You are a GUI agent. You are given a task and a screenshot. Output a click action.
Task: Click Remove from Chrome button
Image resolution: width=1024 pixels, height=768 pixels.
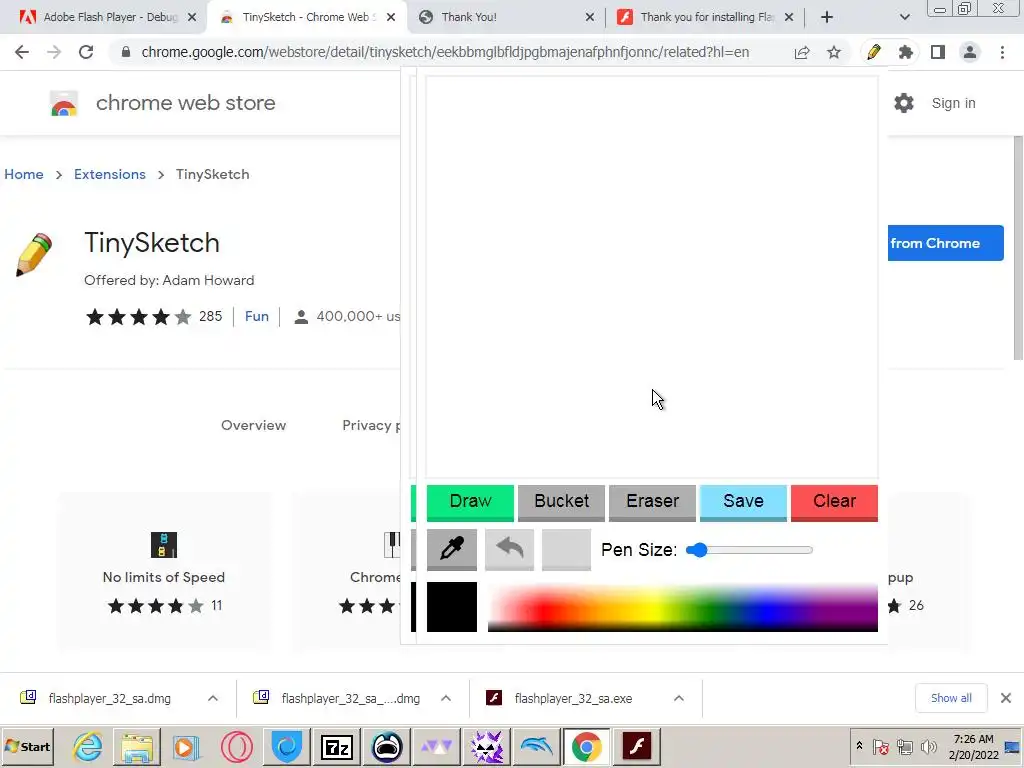pyautogui.click(x=946, y=243)
